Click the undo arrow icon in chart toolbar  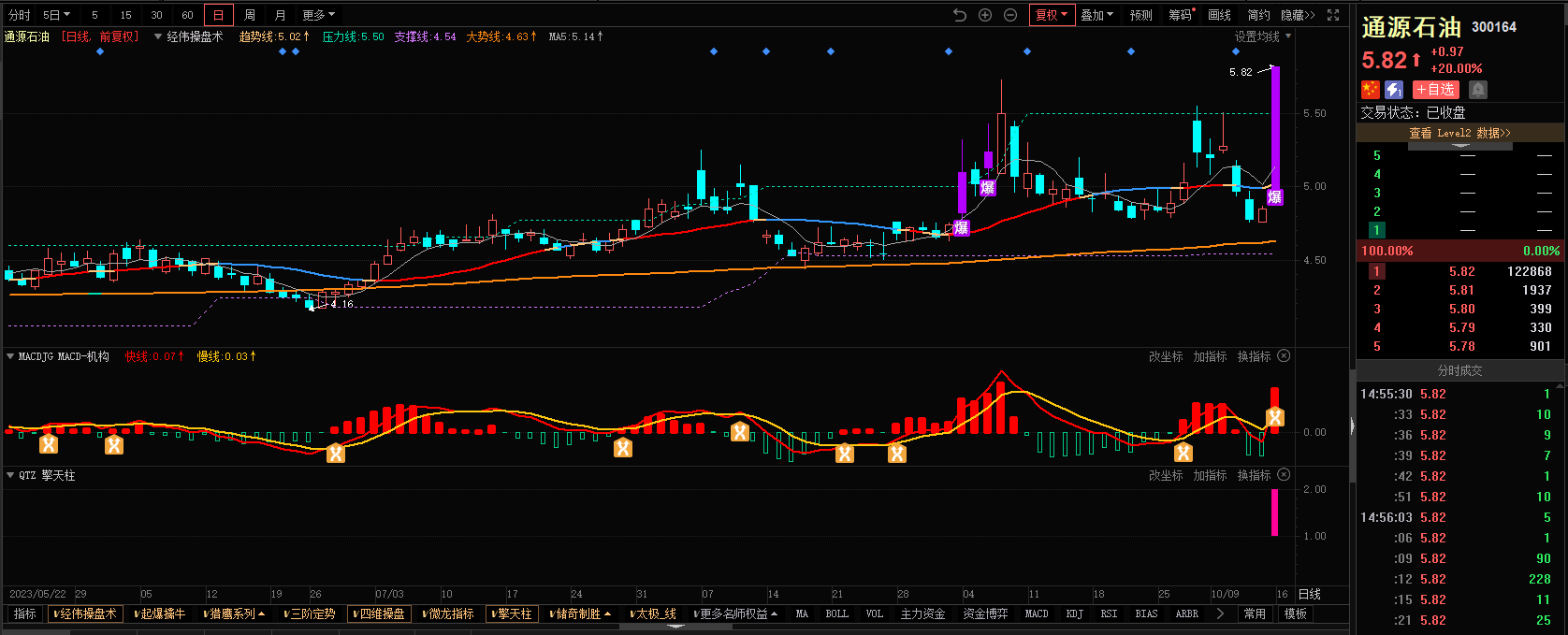959,15
